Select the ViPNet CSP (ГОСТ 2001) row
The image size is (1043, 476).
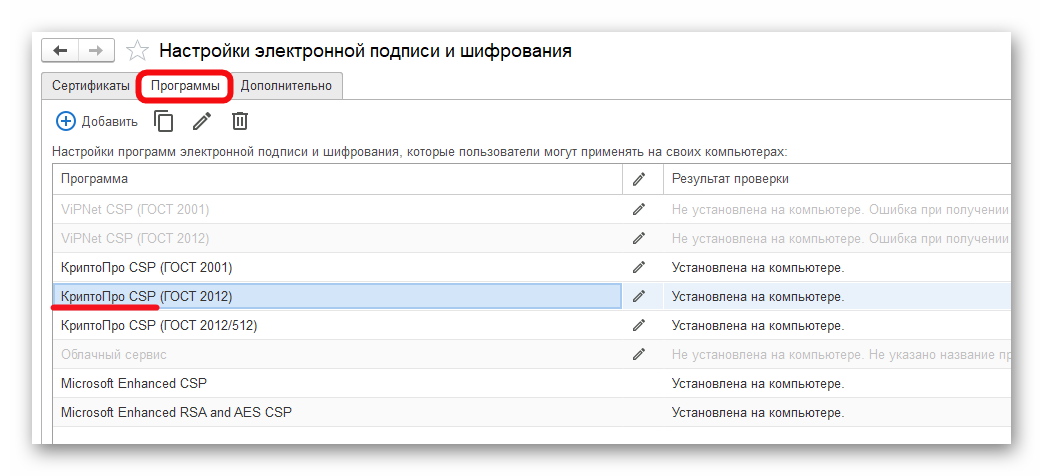[531, 209]
